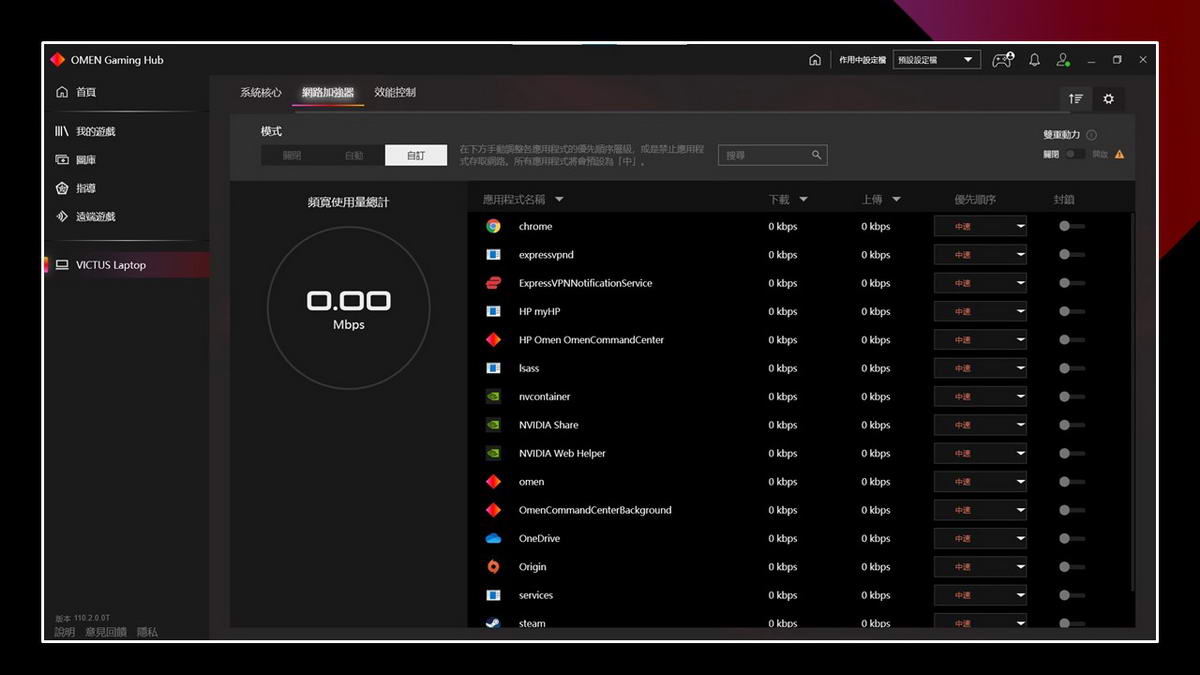This screenshot has height=675, width=1200.
Task: Select the 自訂 mode option
Action: [416, 155]
